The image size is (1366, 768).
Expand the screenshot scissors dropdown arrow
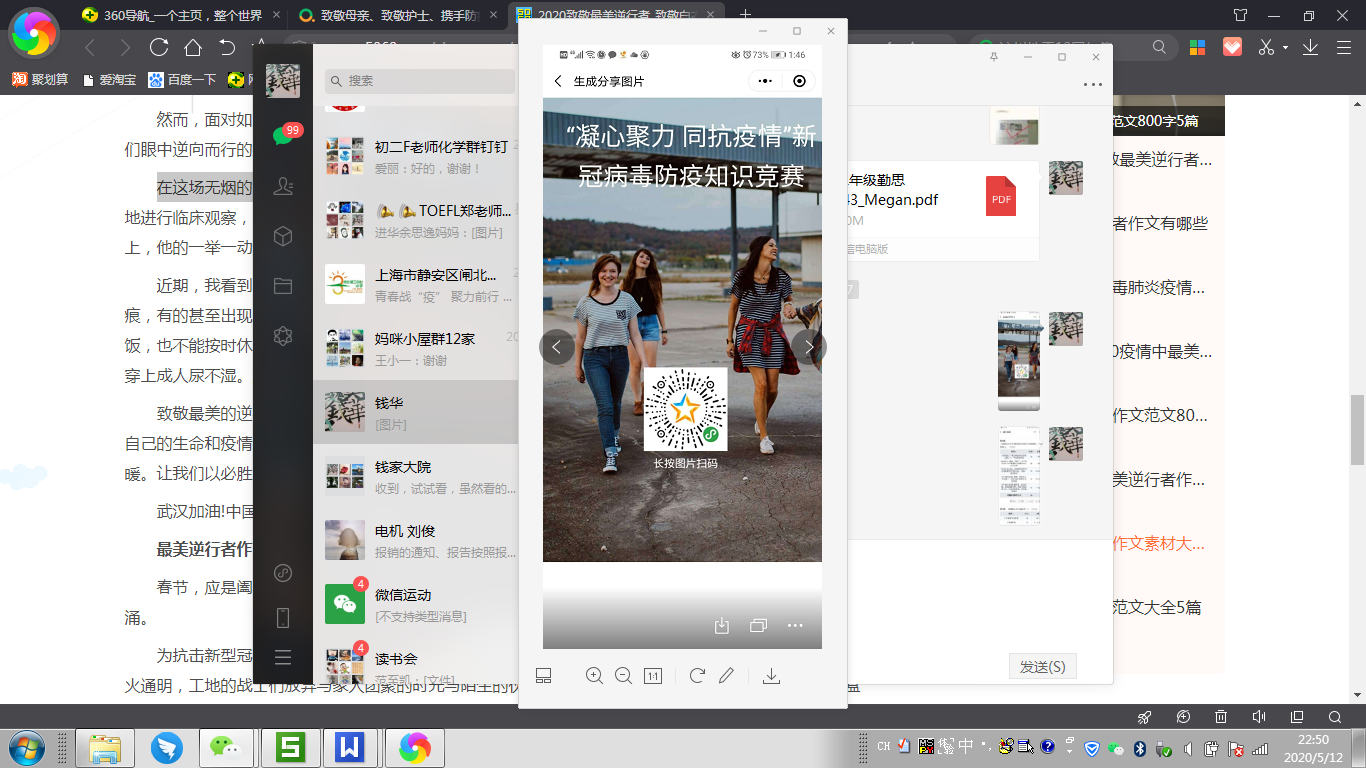coord(1286,47)
